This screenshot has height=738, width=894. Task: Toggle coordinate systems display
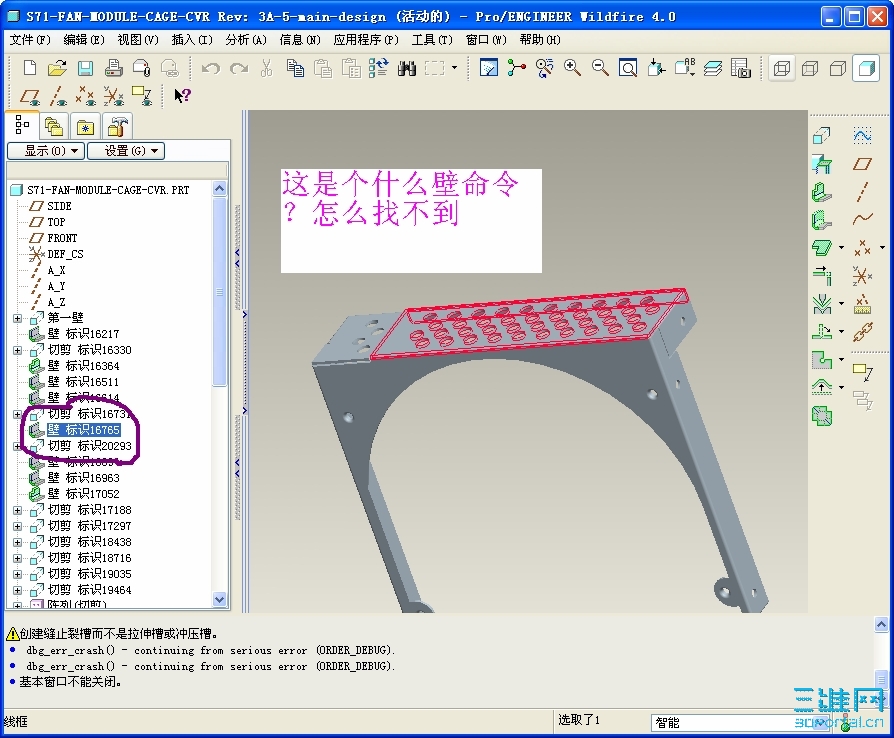[x=113, y=96]
